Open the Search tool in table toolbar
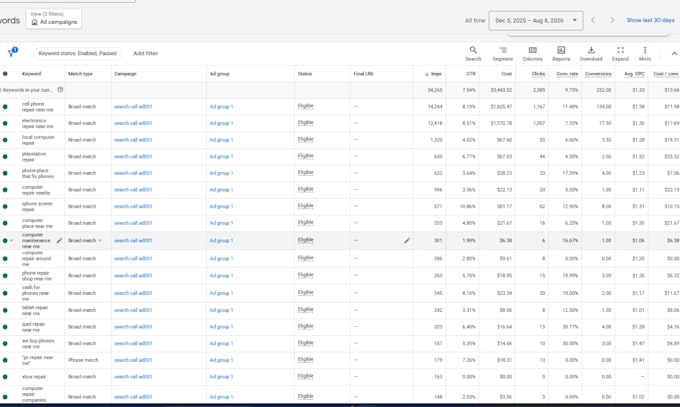The height and width of the screenshot is (407, 680). (x=473, y=53)
